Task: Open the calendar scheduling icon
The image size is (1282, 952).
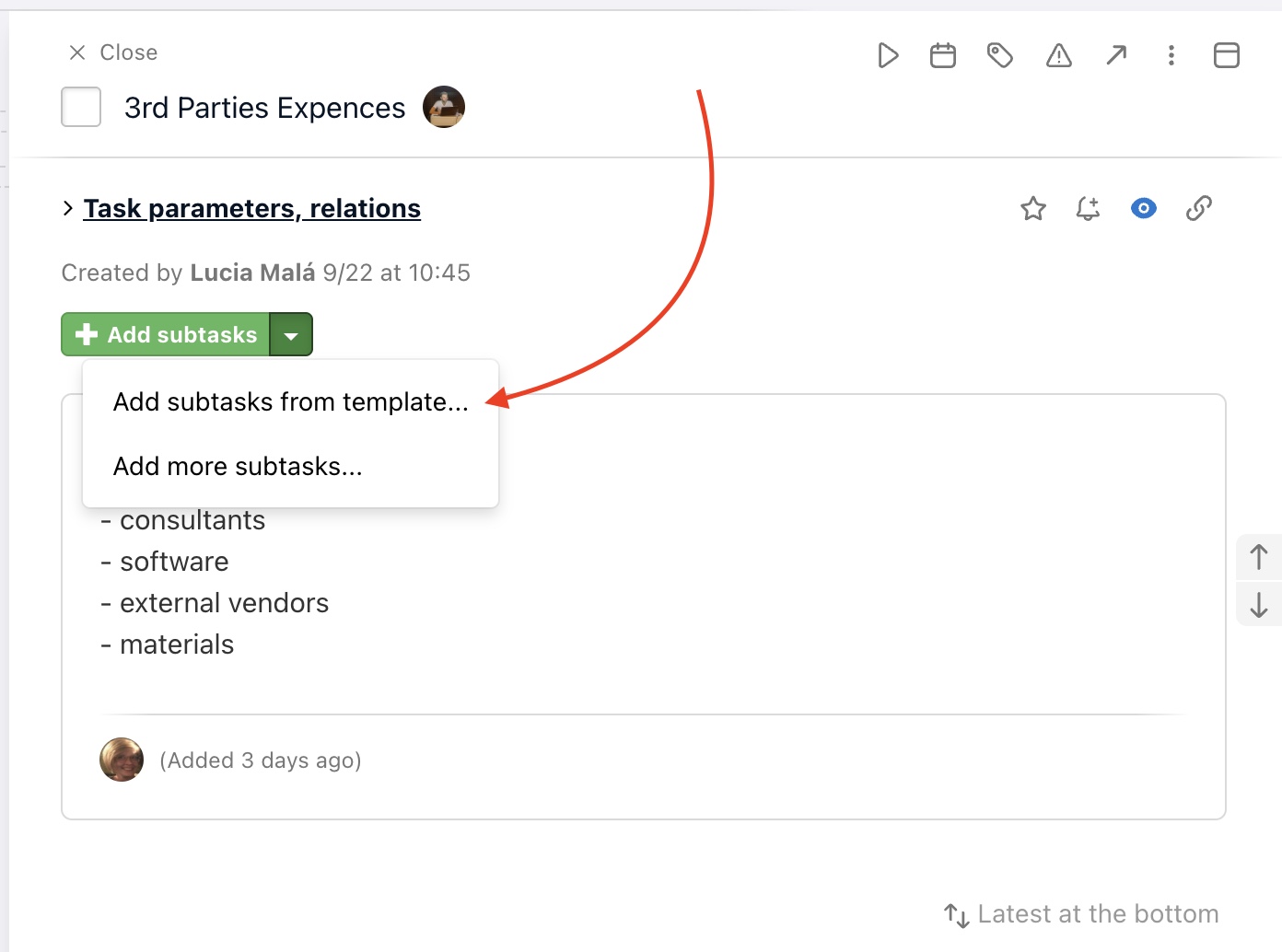Action: tap(942, 55)
